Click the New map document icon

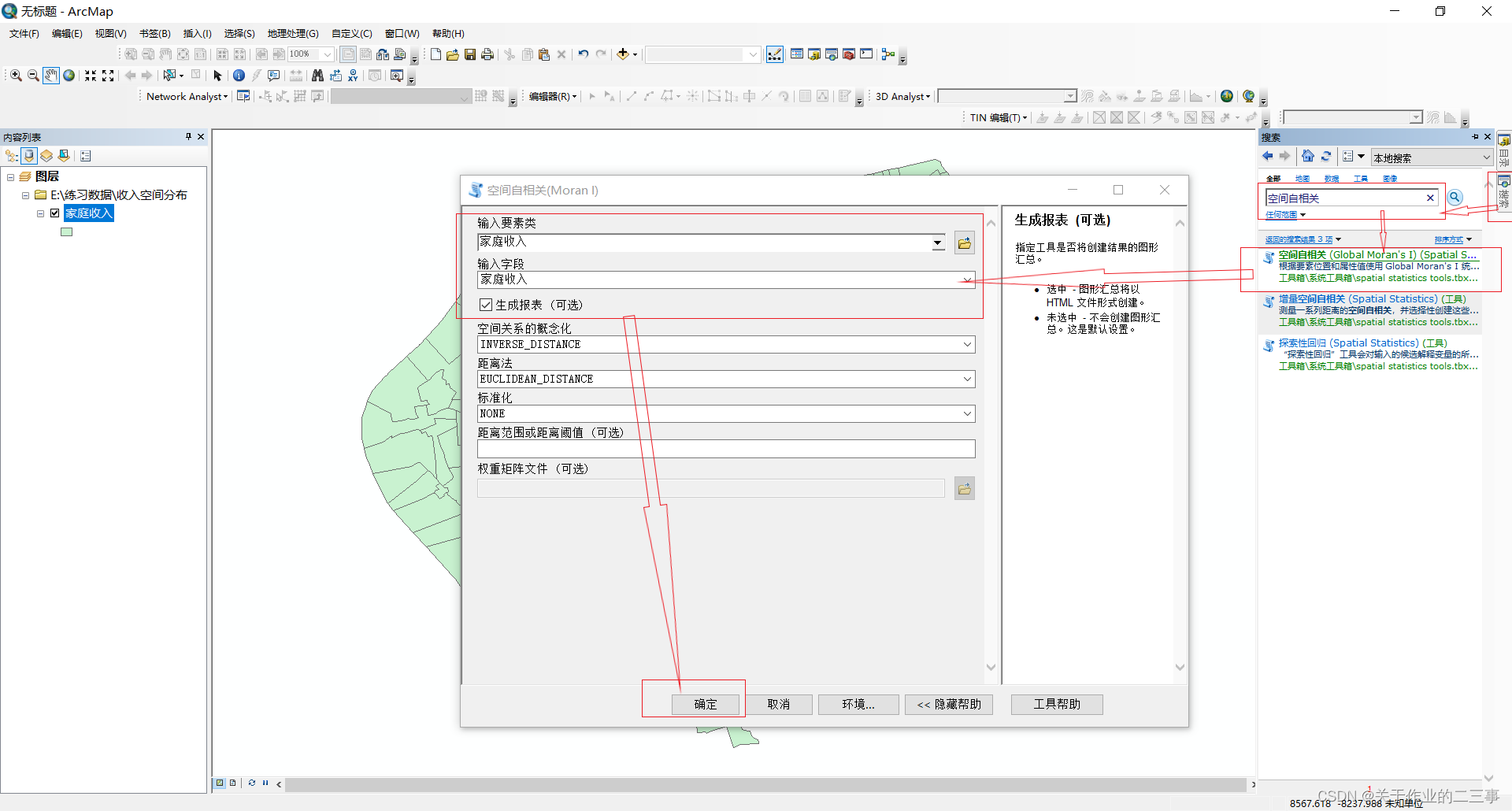point(435,54)
